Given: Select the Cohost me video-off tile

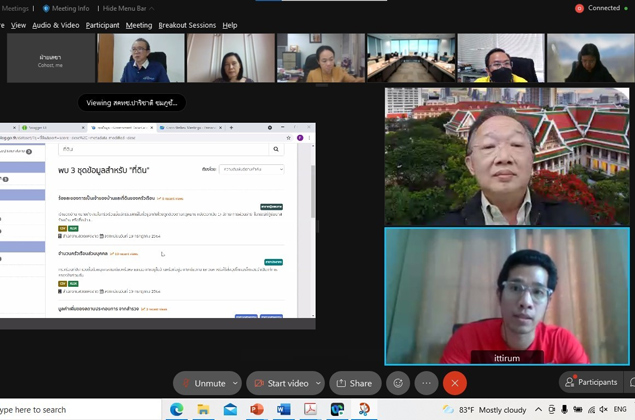Looking at the screenshot, I should [51, 58].
